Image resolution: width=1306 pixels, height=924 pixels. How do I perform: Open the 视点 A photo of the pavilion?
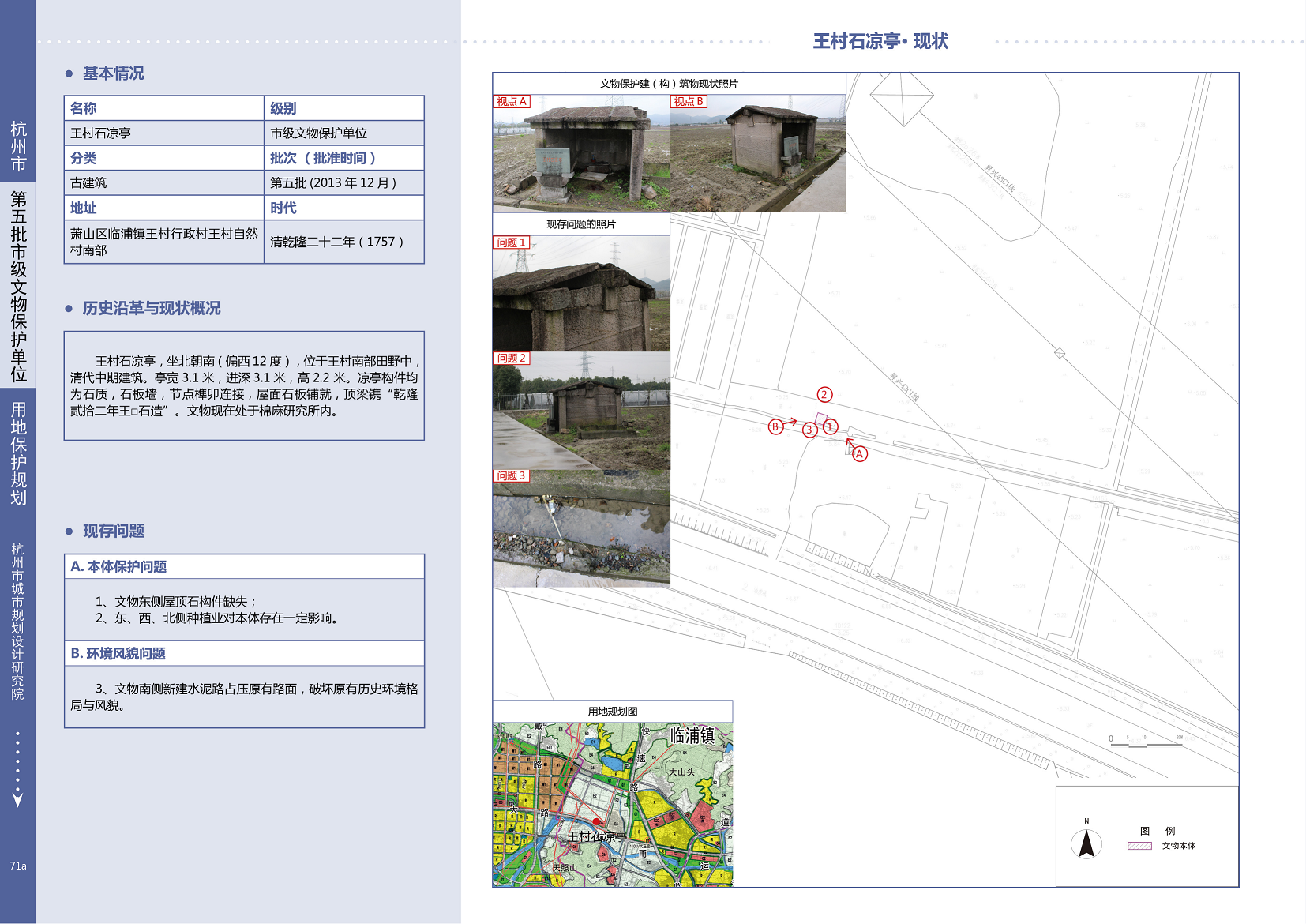point(581,154)
